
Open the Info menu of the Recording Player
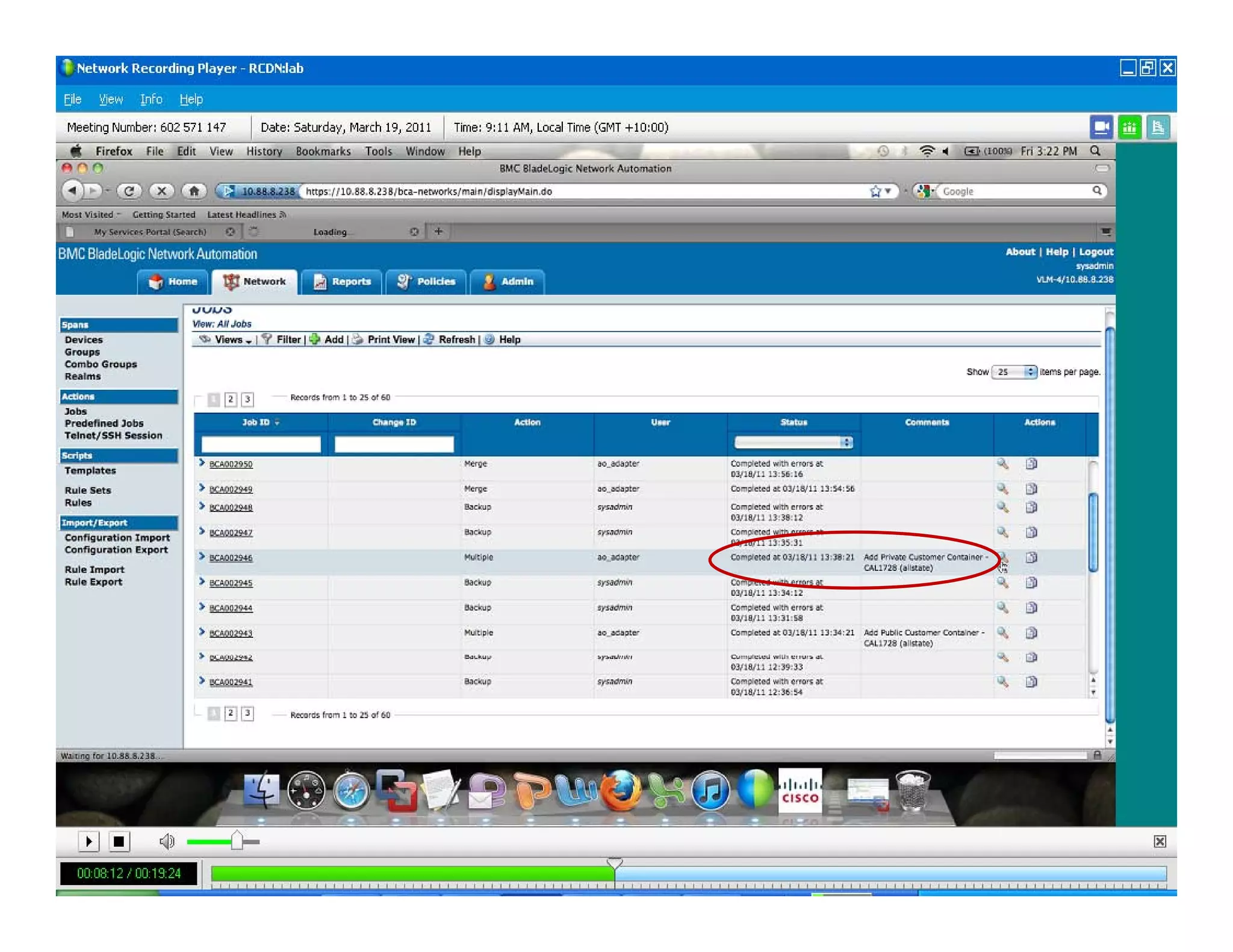pyautogui.click(x=151, y=99)
